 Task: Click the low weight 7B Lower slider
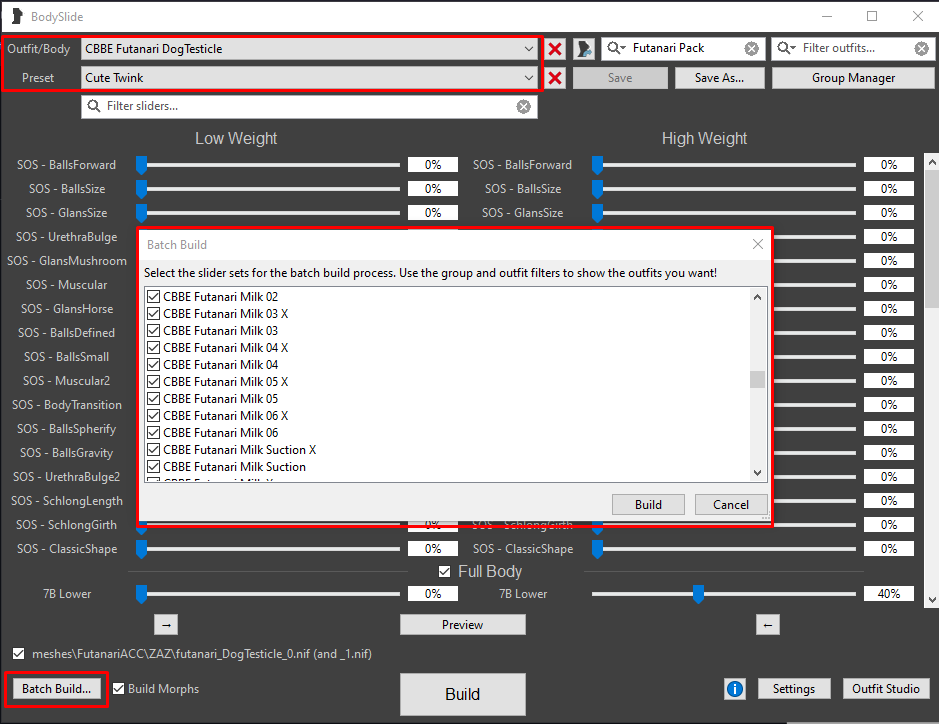(268, 594)
